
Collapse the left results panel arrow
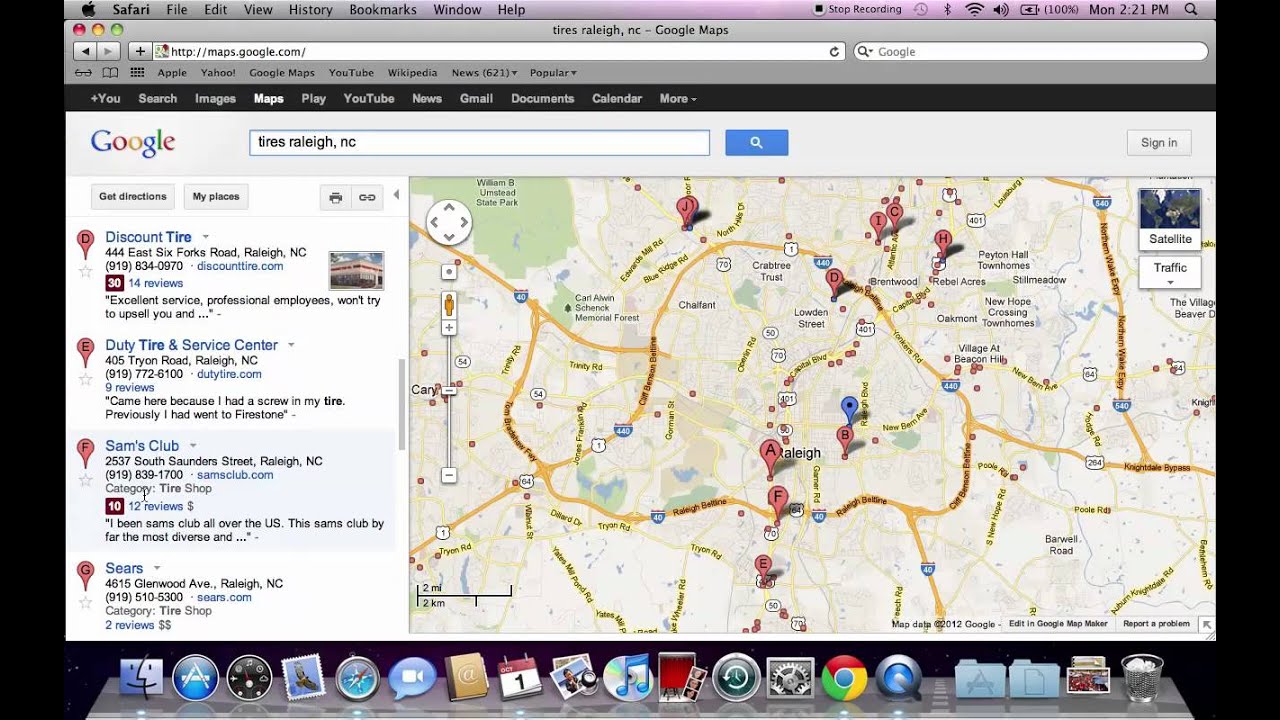pos(396,195)
